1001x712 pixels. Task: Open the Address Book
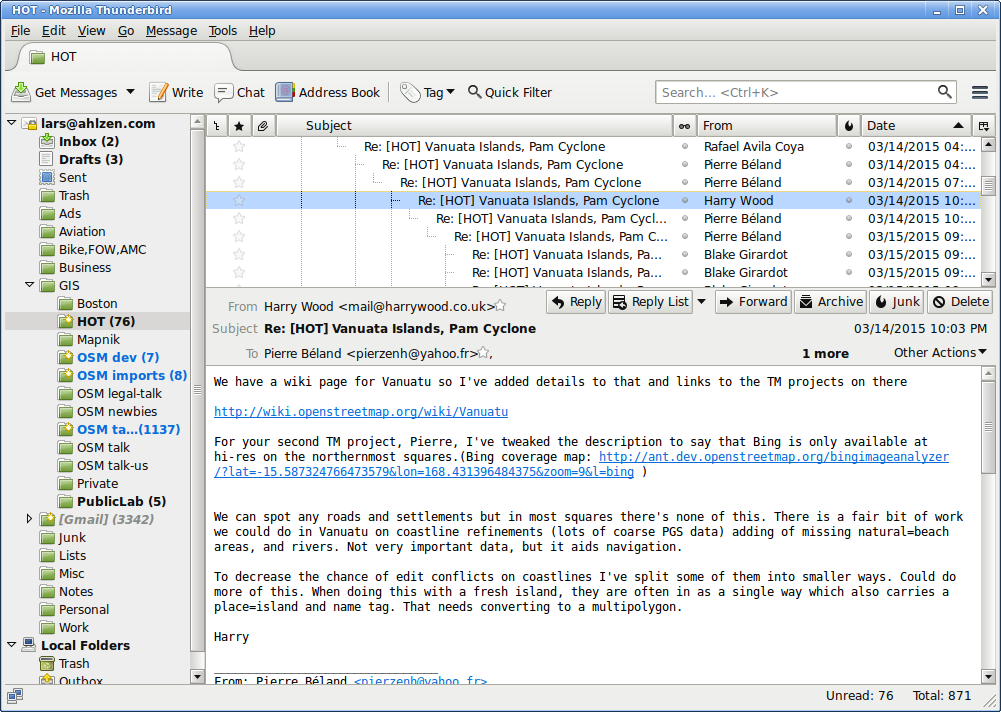point(328,92)
